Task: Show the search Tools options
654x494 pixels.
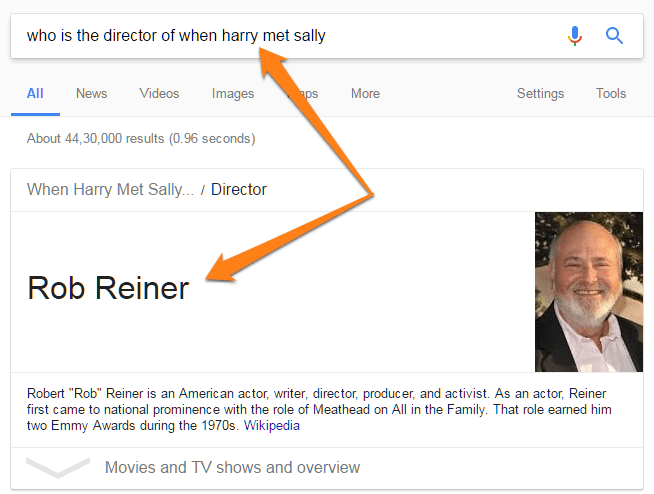Action: click(x=610, y=93)
